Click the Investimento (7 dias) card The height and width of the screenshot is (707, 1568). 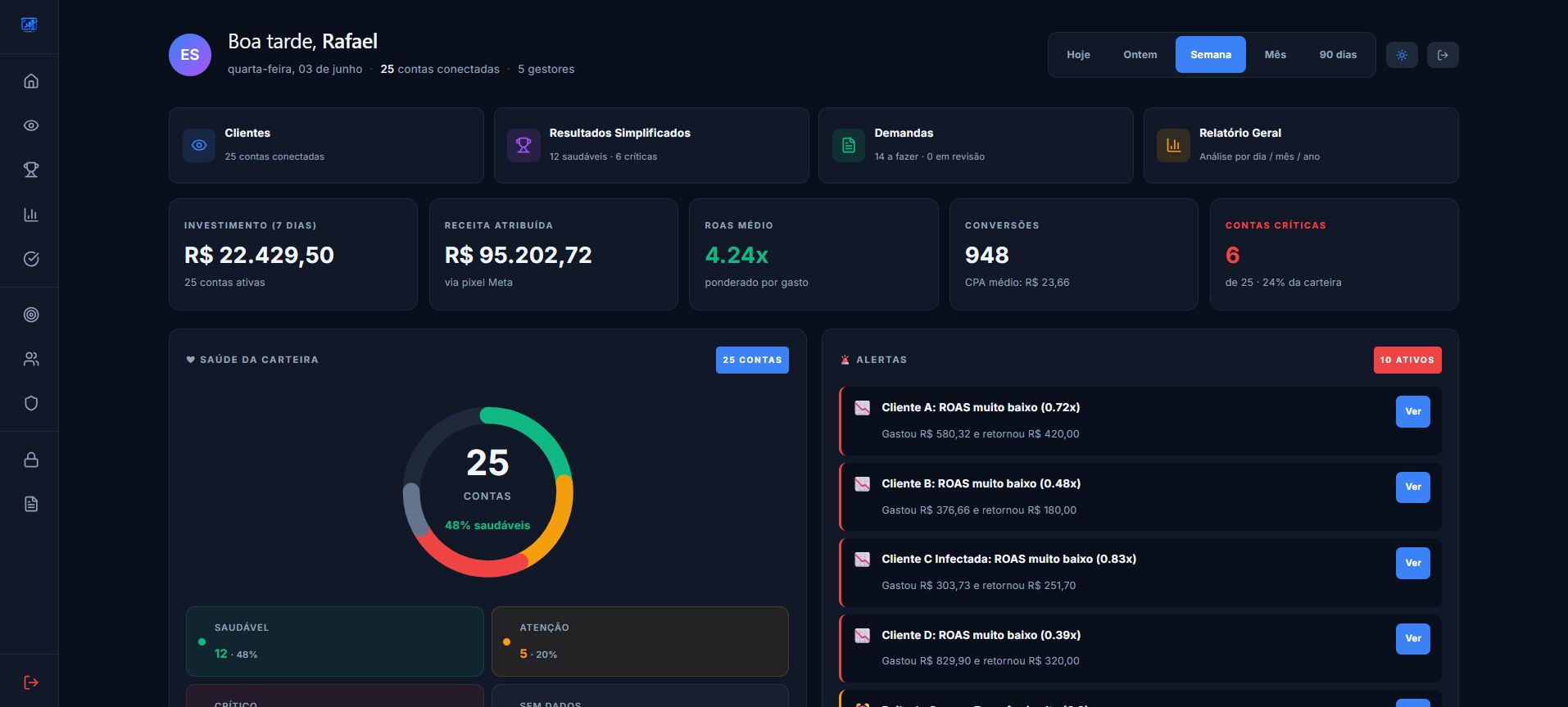293,254
